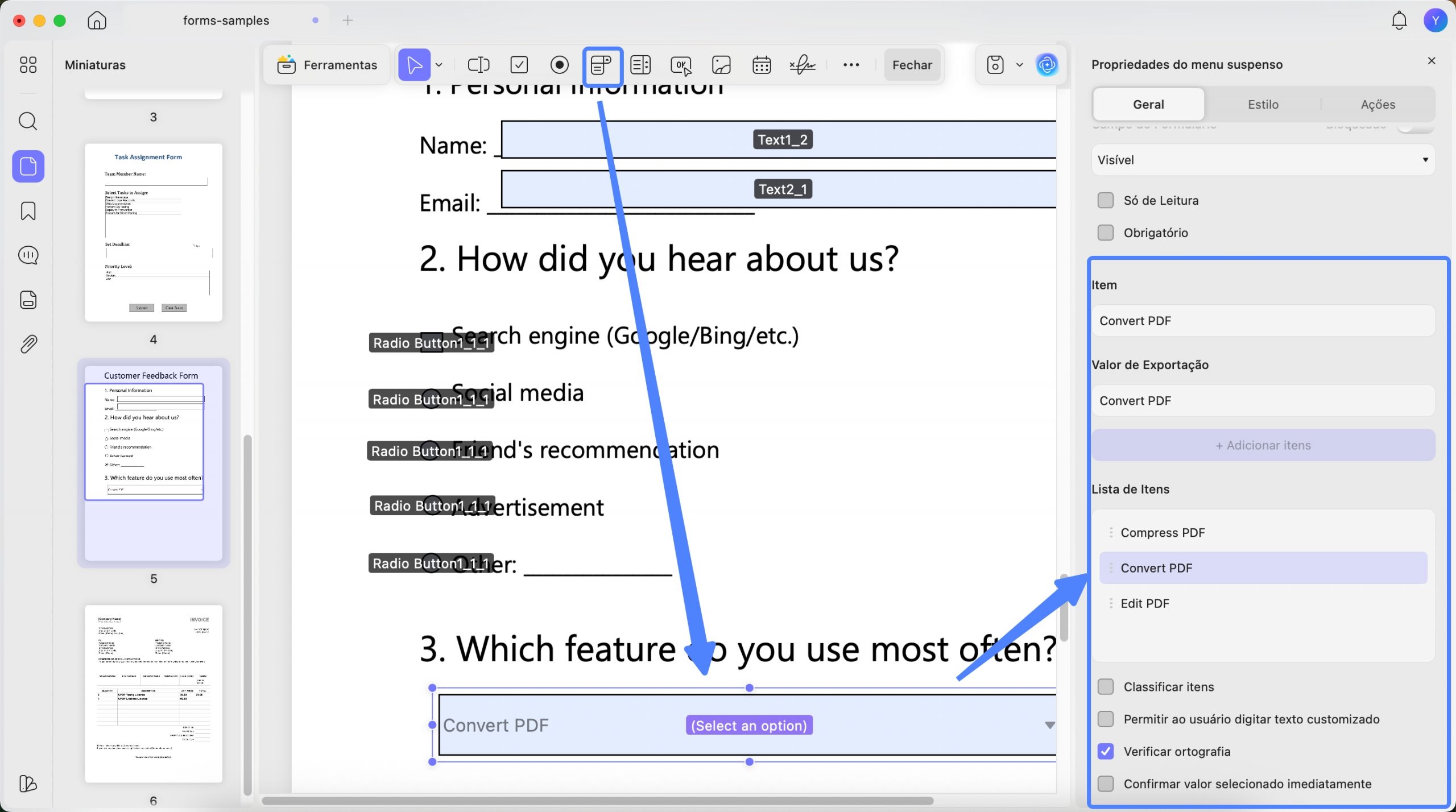Open the home screen icon

pyautogui.click(x=97, y=20)
